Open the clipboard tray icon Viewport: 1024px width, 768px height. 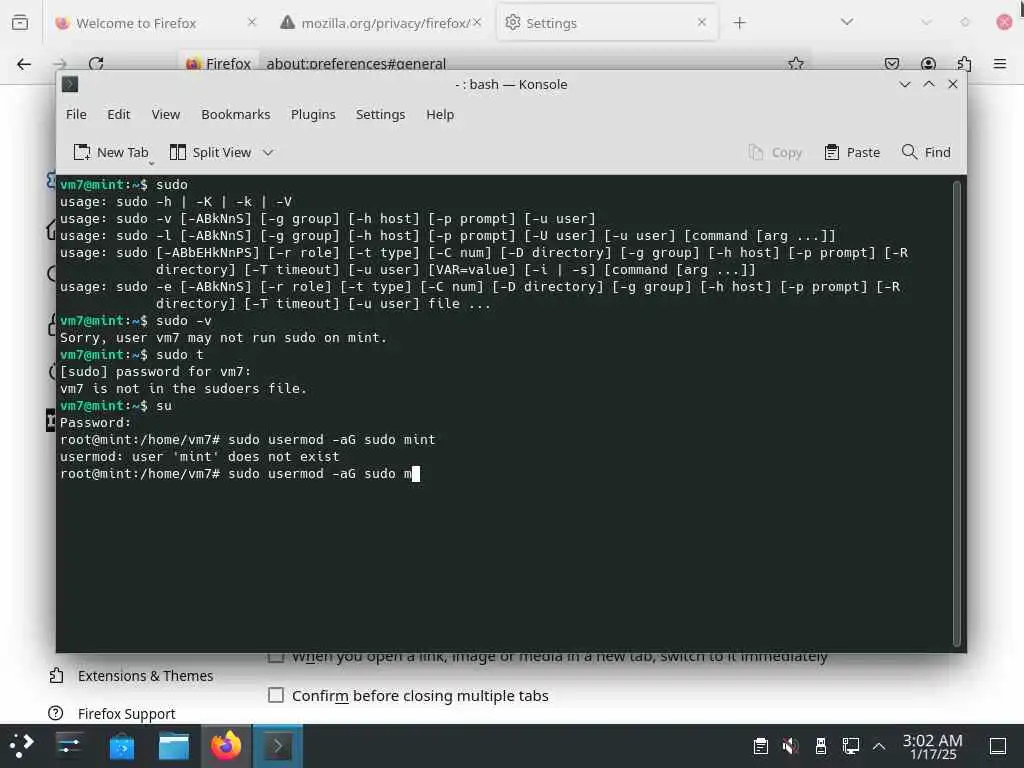tap(760, 746)
